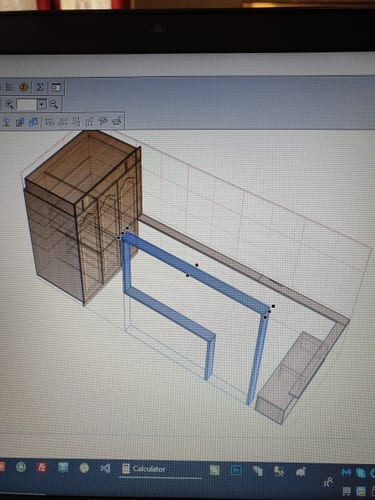The image size is (375, 500).
Task: Click the first blue icon in bottom toolbar row
Action: [x=7, y=122]
